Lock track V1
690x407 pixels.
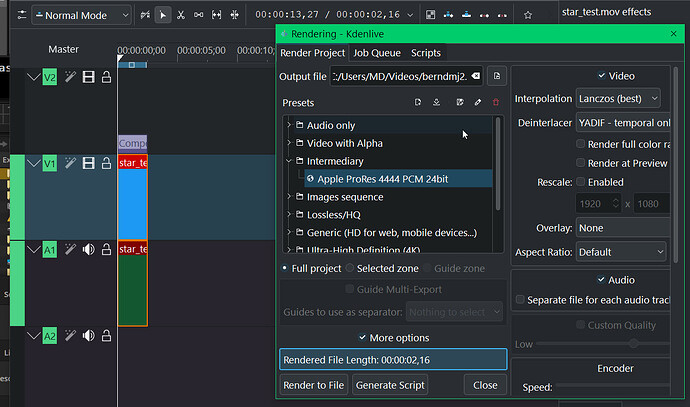click(106, 163)
